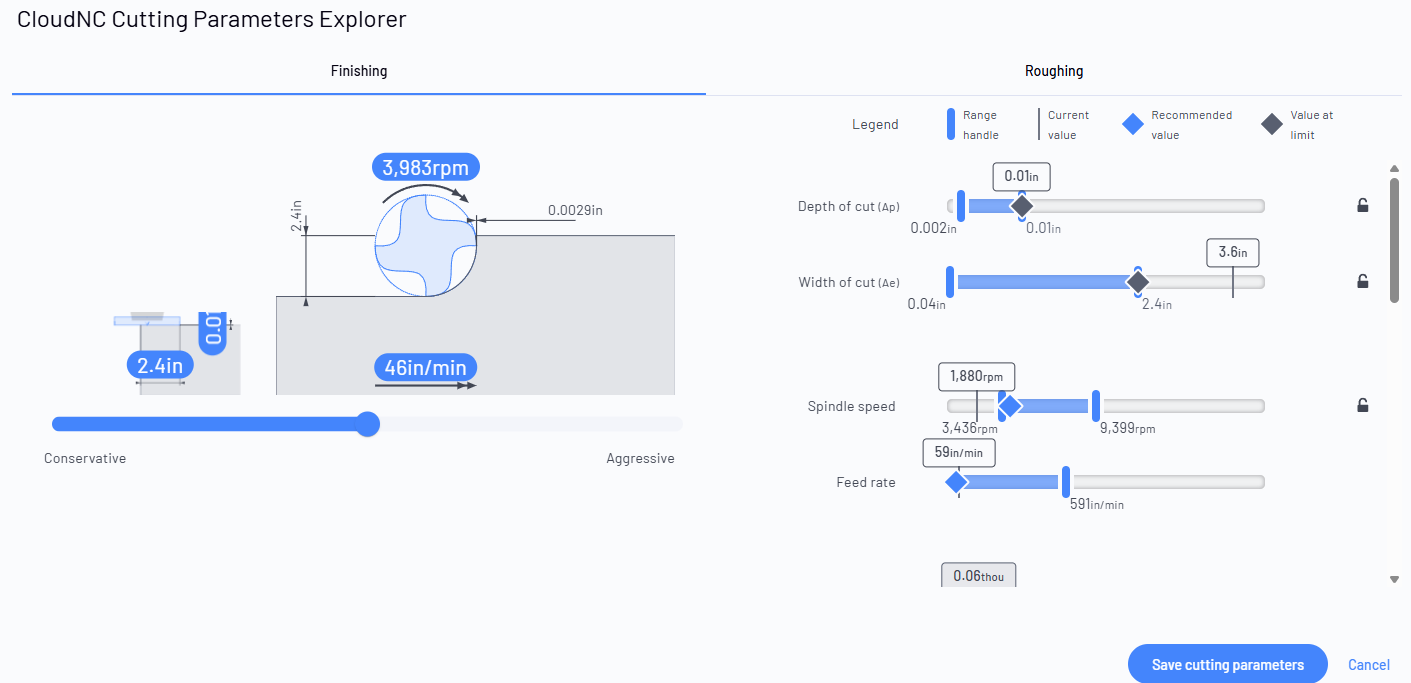Click the 2.4in tool width label

click(x=160, y=365)
